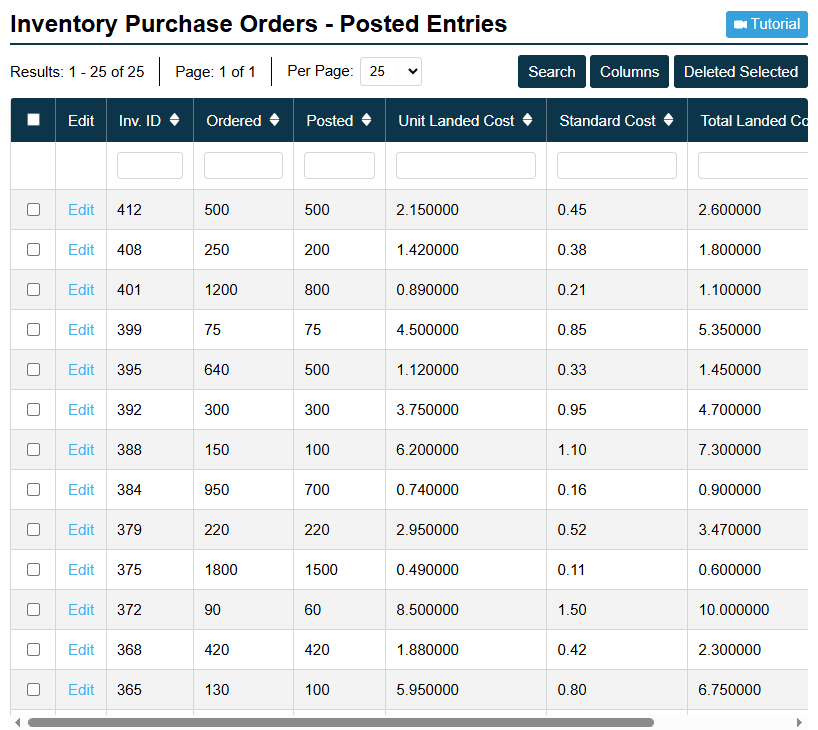Check the row for Inv. ID 384
The width and height of the screenshot is (818, 730).
click(x=33, y=489)
